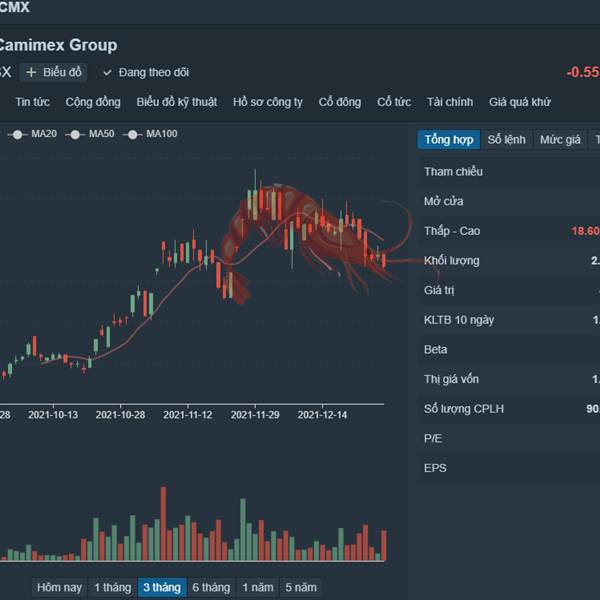Click the Thấp - Cao row label
The image size is (600, 600).
pos(452,231)
